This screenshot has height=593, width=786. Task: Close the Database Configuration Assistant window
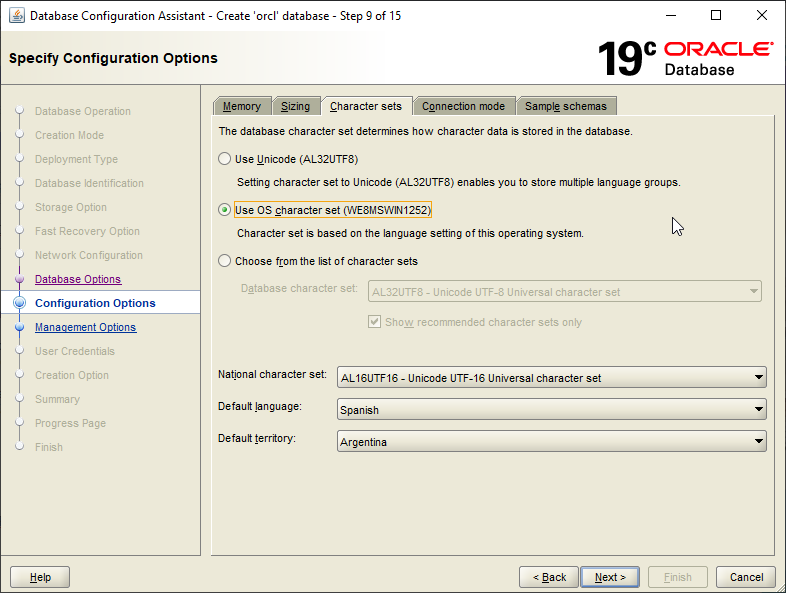pos(761,16)
